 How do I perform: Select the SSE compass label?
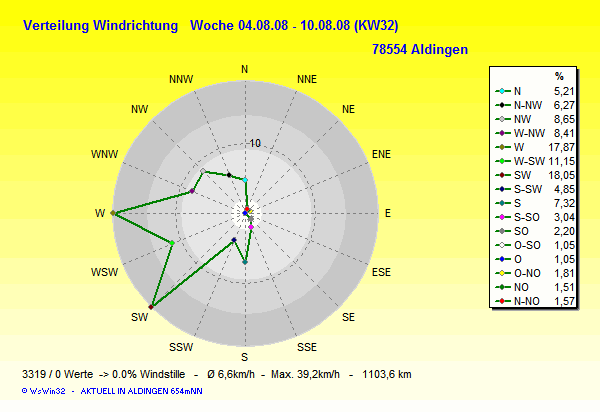(308, 347)
